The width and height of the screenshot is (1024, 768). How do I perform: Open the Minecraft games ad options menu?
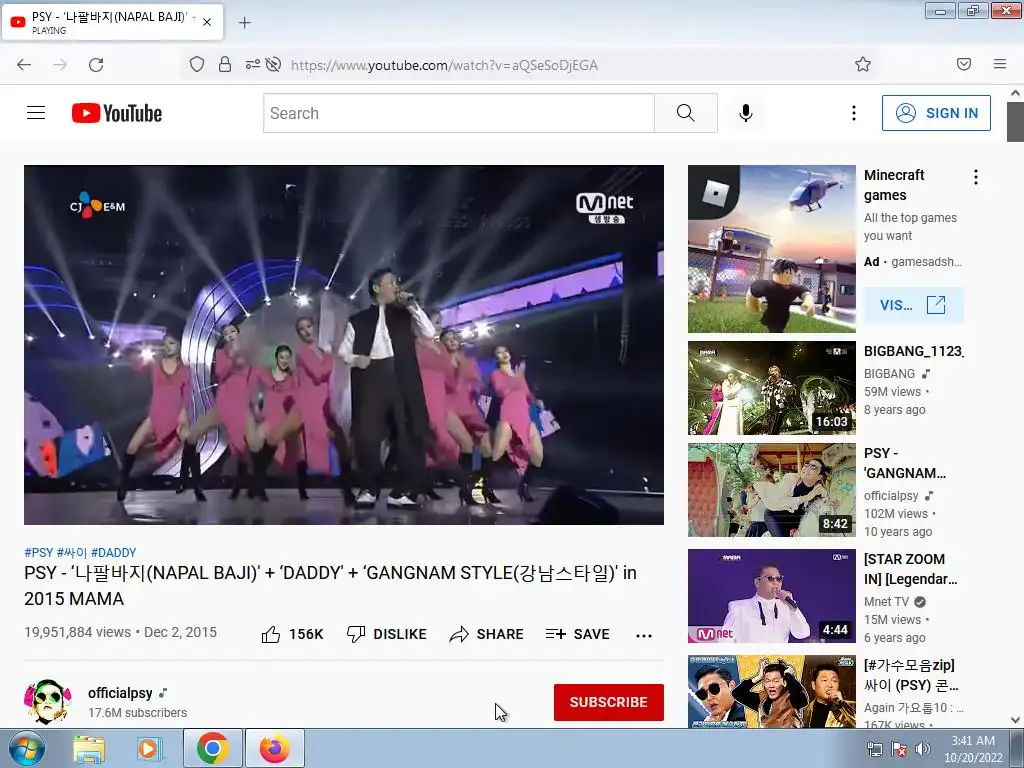pos(976,177)
